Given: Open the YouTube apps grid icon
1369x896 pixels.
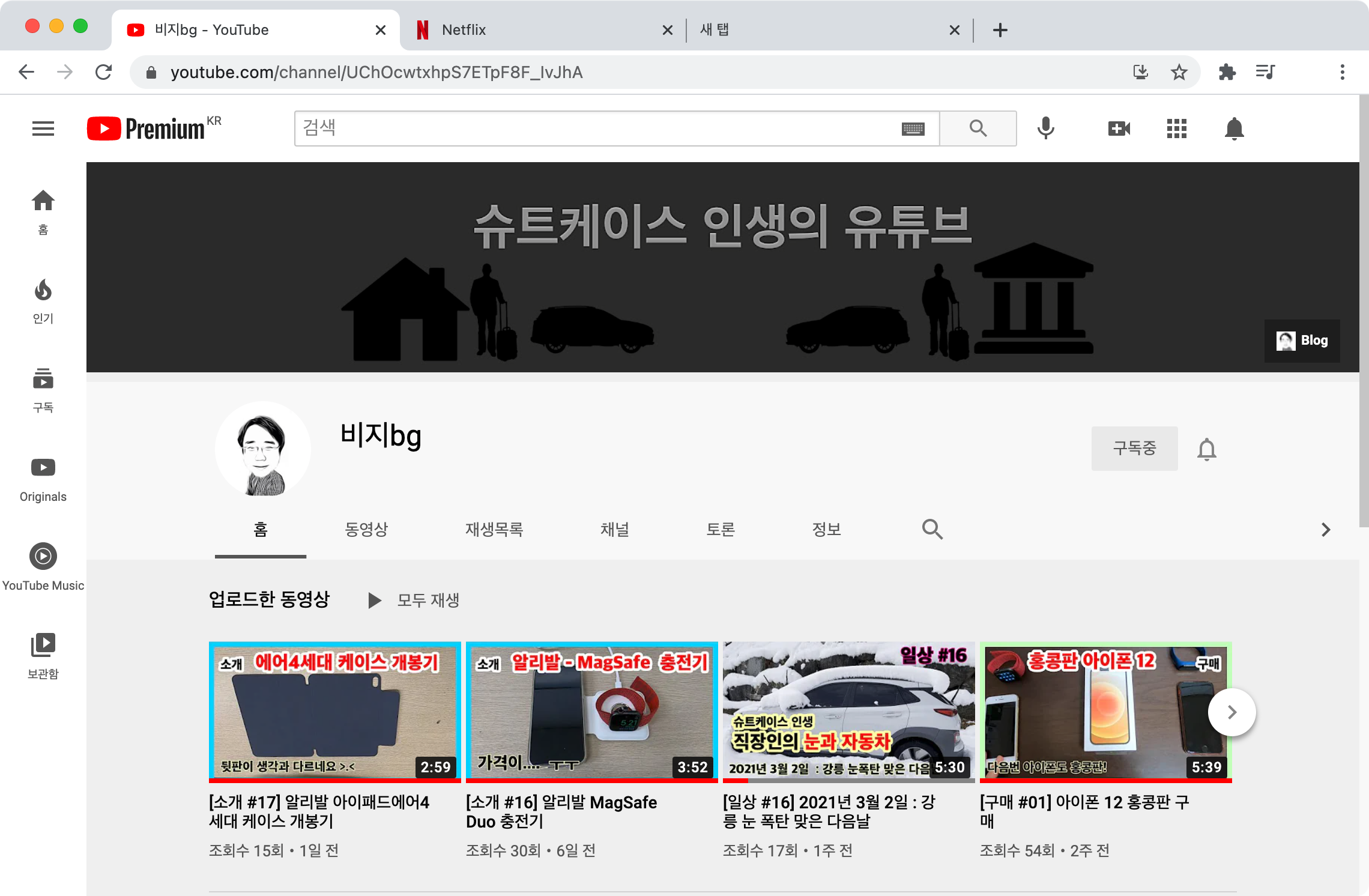Looking at the screenshot, I should click(1176, 128).
